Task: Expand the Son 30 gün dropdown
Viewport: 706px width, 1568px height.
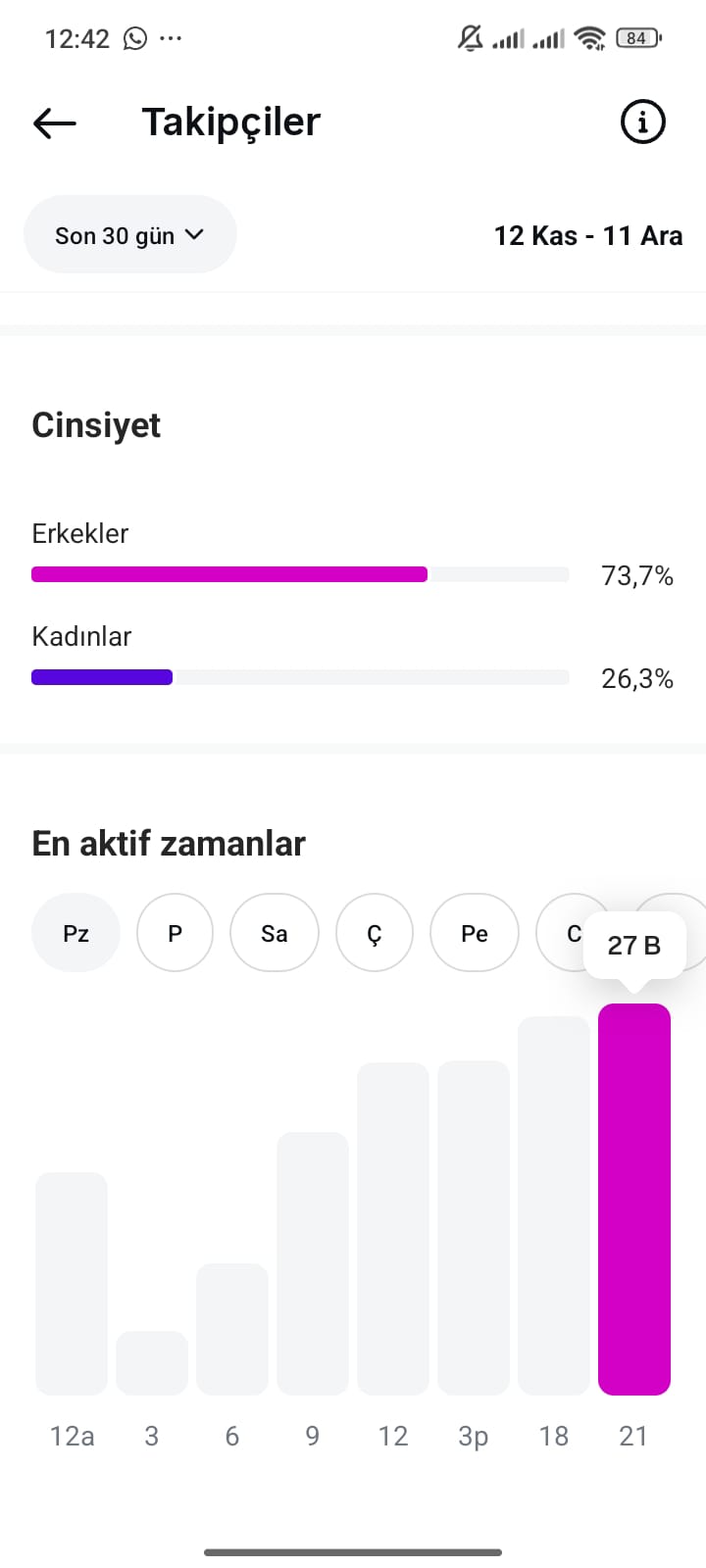Action: [x=129, y=235]
